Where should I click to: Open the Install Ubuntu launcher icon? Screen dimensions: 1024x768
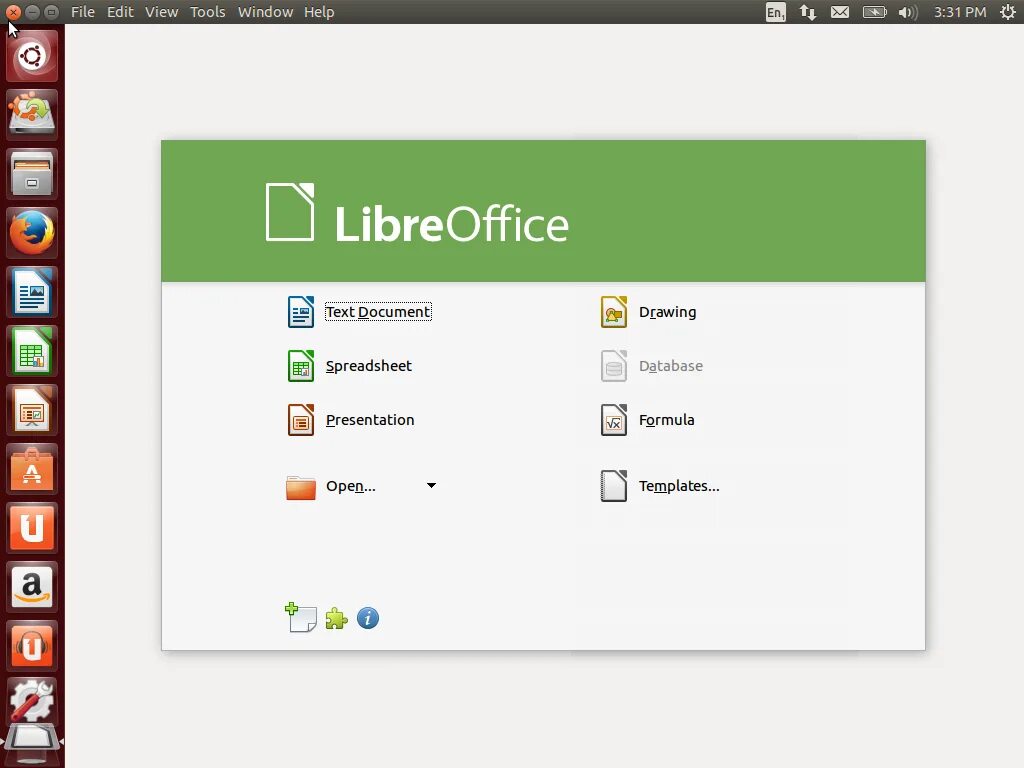[32, 115]
